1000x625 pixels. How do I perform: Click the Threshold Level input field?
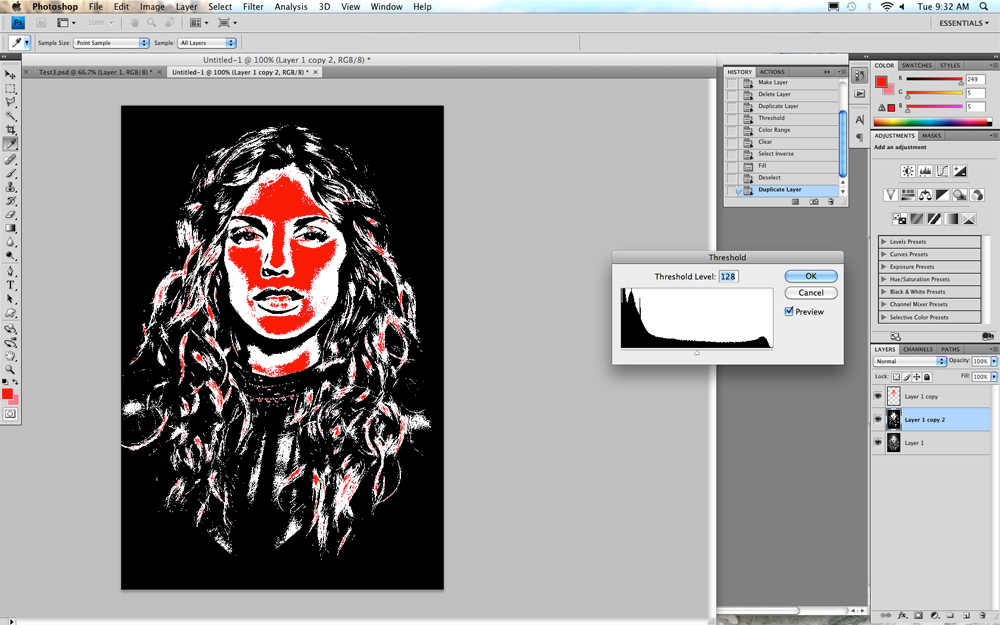click(728, 276)
